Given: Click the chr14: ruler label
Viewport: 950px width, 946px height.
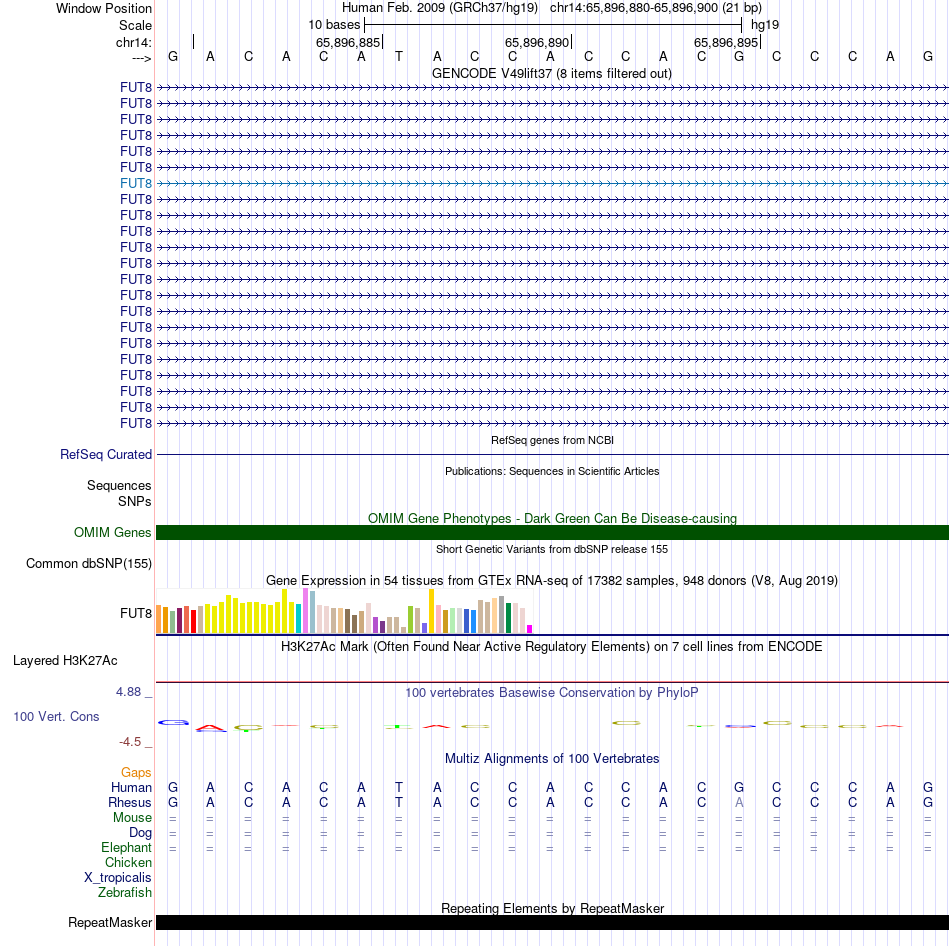Looking at the screenshot, I should pyautogui.click(x=134, y=42).
